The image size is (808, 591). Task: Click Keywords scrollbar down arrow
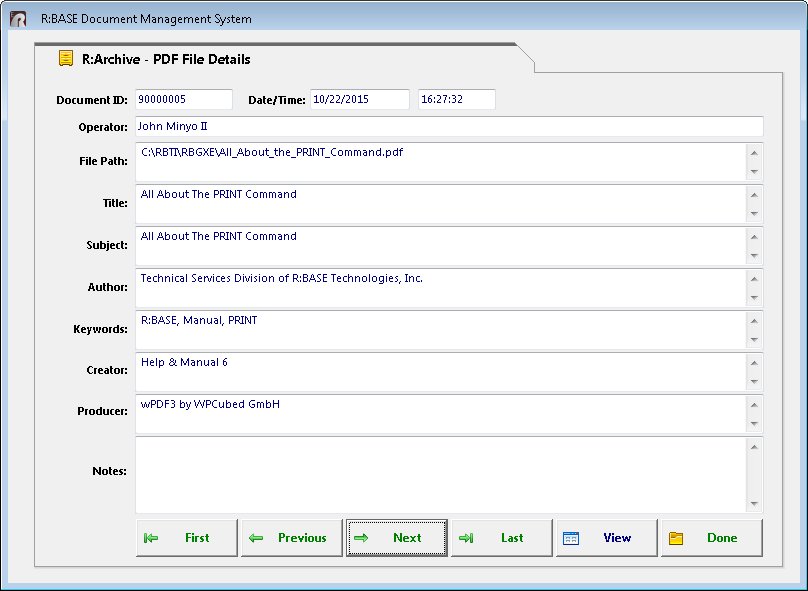tap(754, 340)
